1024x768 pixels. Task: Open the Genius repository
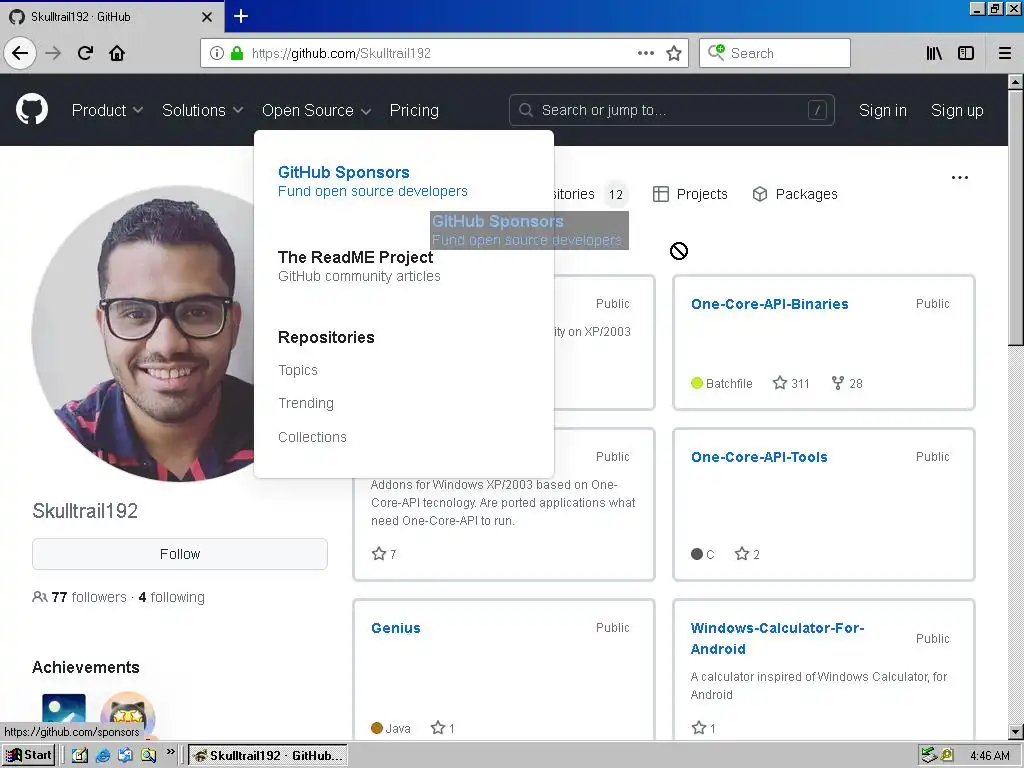tap(396, 628)
